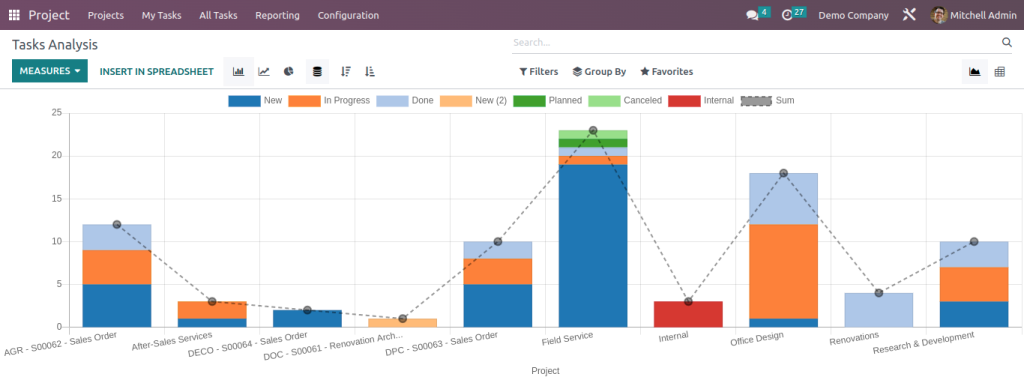The width and height of the screenshot is (1024, 380).
Task: Toggle the Sum line in legend
Action: pos(767,101)
